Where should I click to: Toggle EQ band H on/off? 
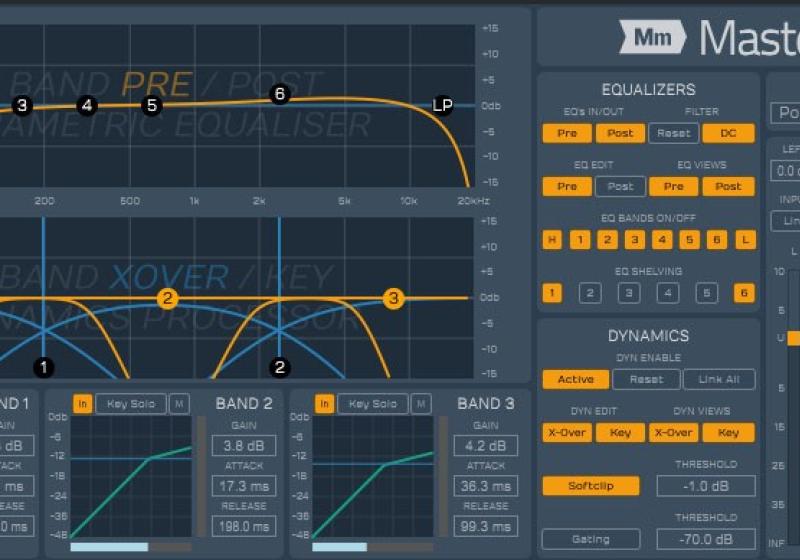pos(552,240)
